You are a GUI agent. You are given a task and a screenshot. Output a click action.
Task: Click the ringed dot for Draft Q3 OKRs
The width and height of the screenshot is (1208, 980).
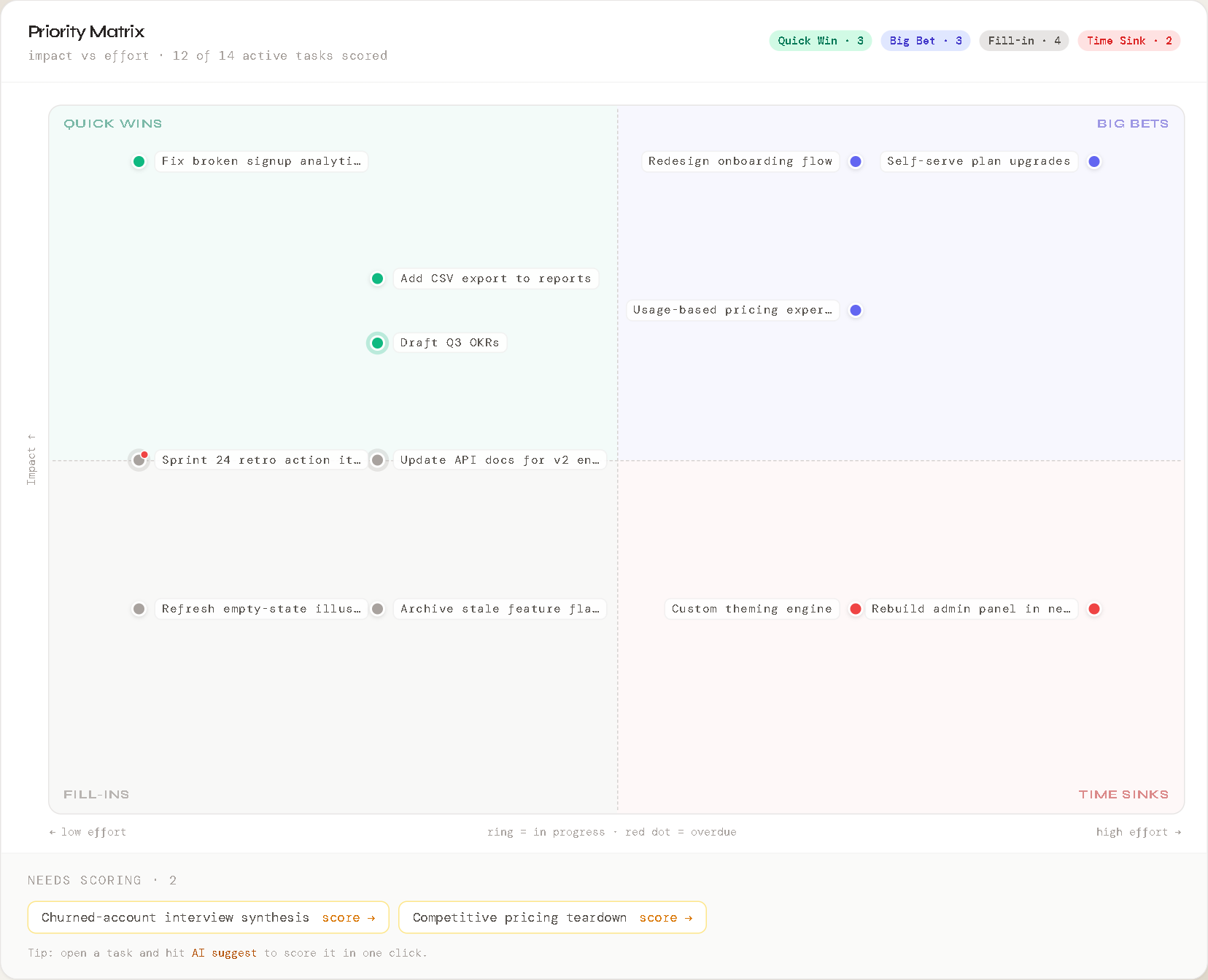[x=377, y=343]
